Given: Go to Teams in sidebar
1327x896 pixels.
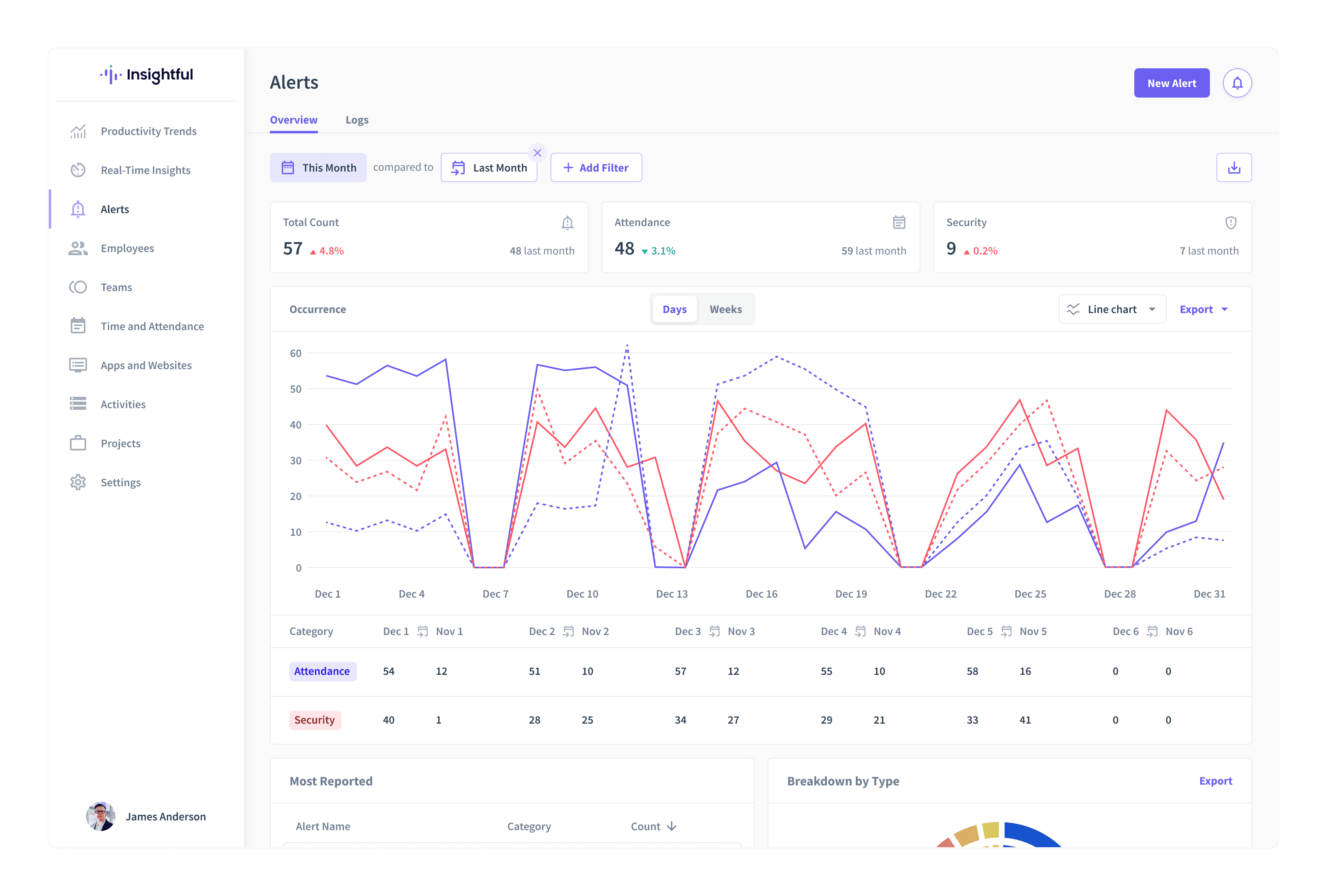Looking at the screenshot, I should [116, 287].
